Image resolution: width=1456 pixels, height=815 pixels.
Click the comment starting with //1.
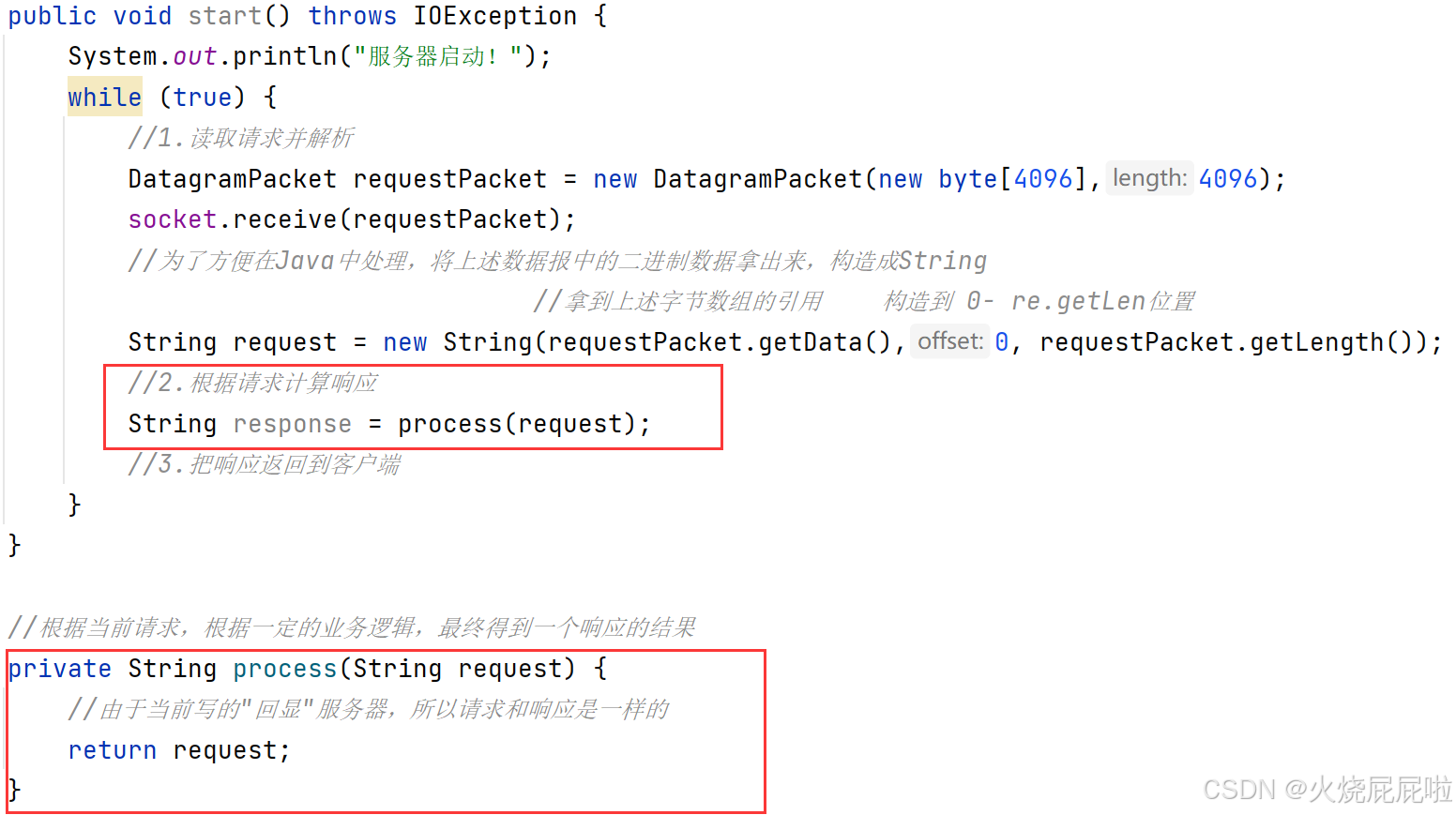point(241,138)
